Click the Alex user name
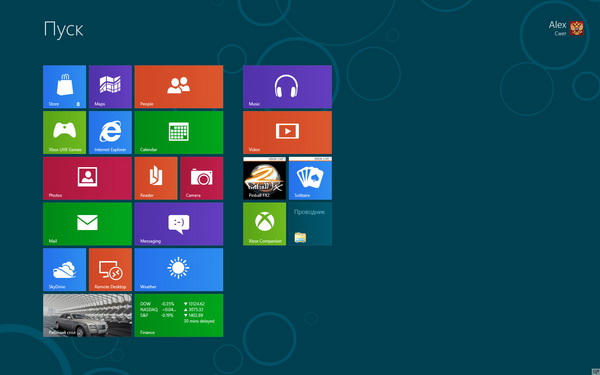The height and width of the screenshot is (375, 600). pyautogui.click(x=557, y=25)
